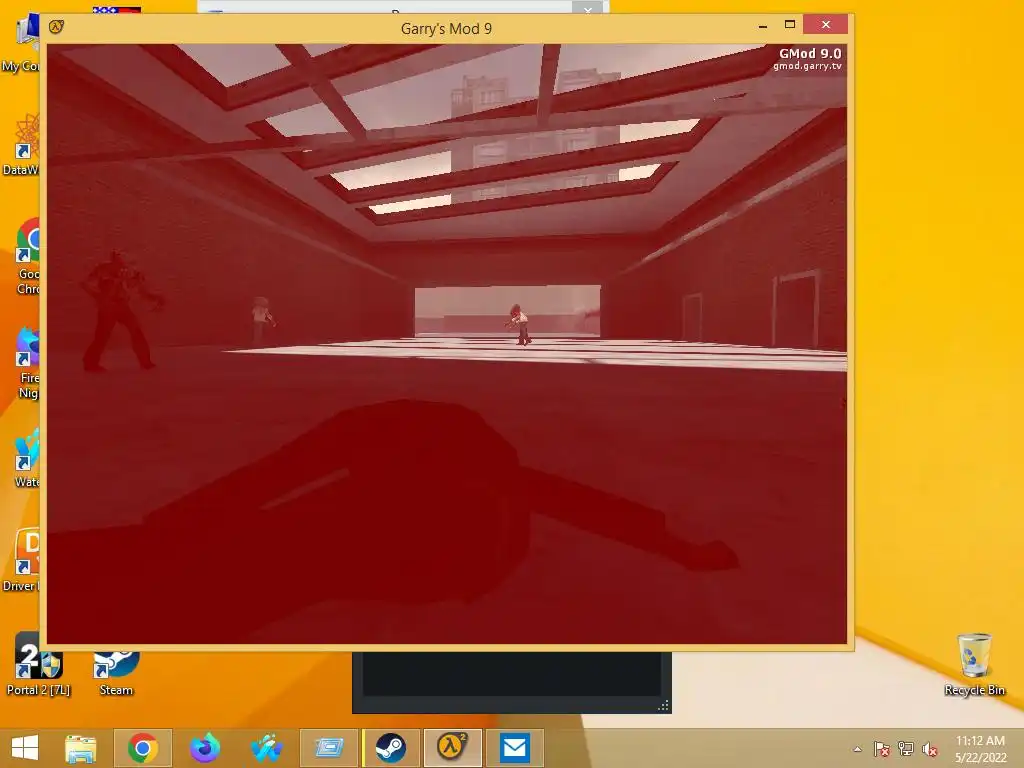Select the Steam desktop shortcut
The width and height of the screenshot is (1024, 768).
(x=116, y=673)
